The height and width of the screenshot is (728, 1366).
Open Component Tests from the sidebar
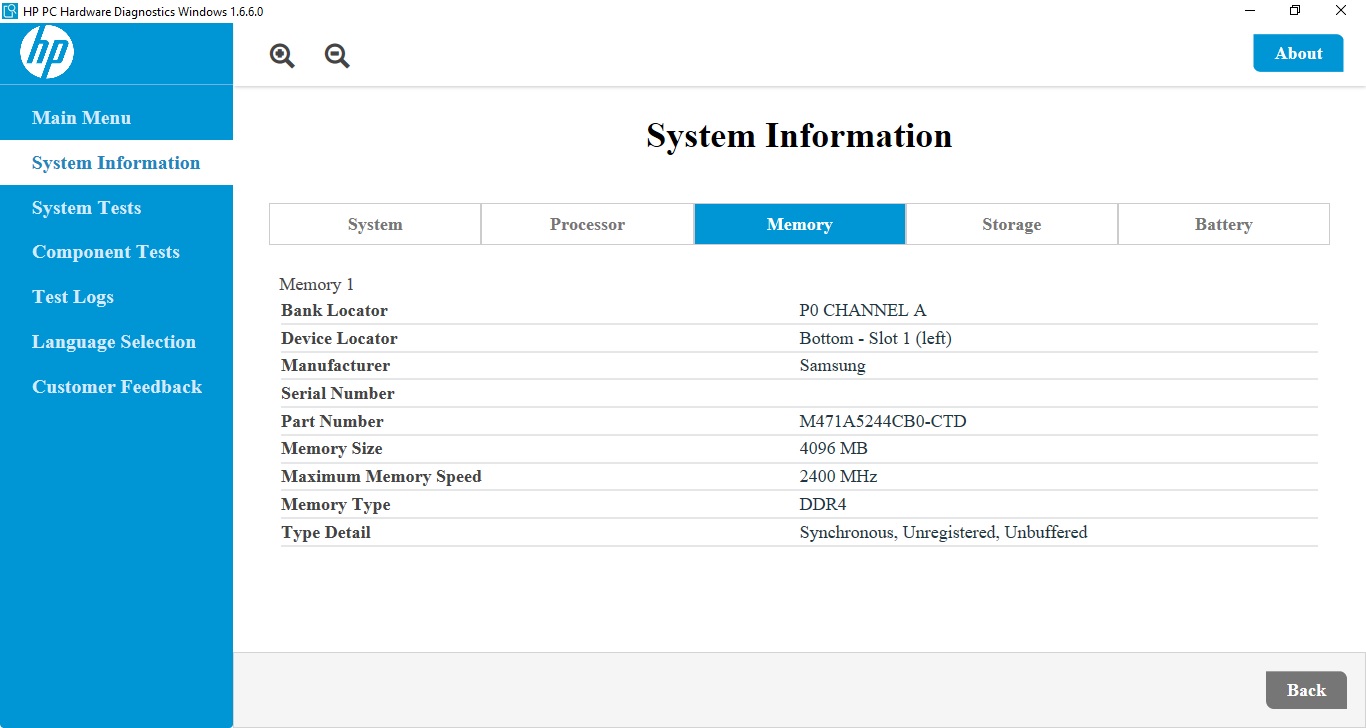[106, 252]
